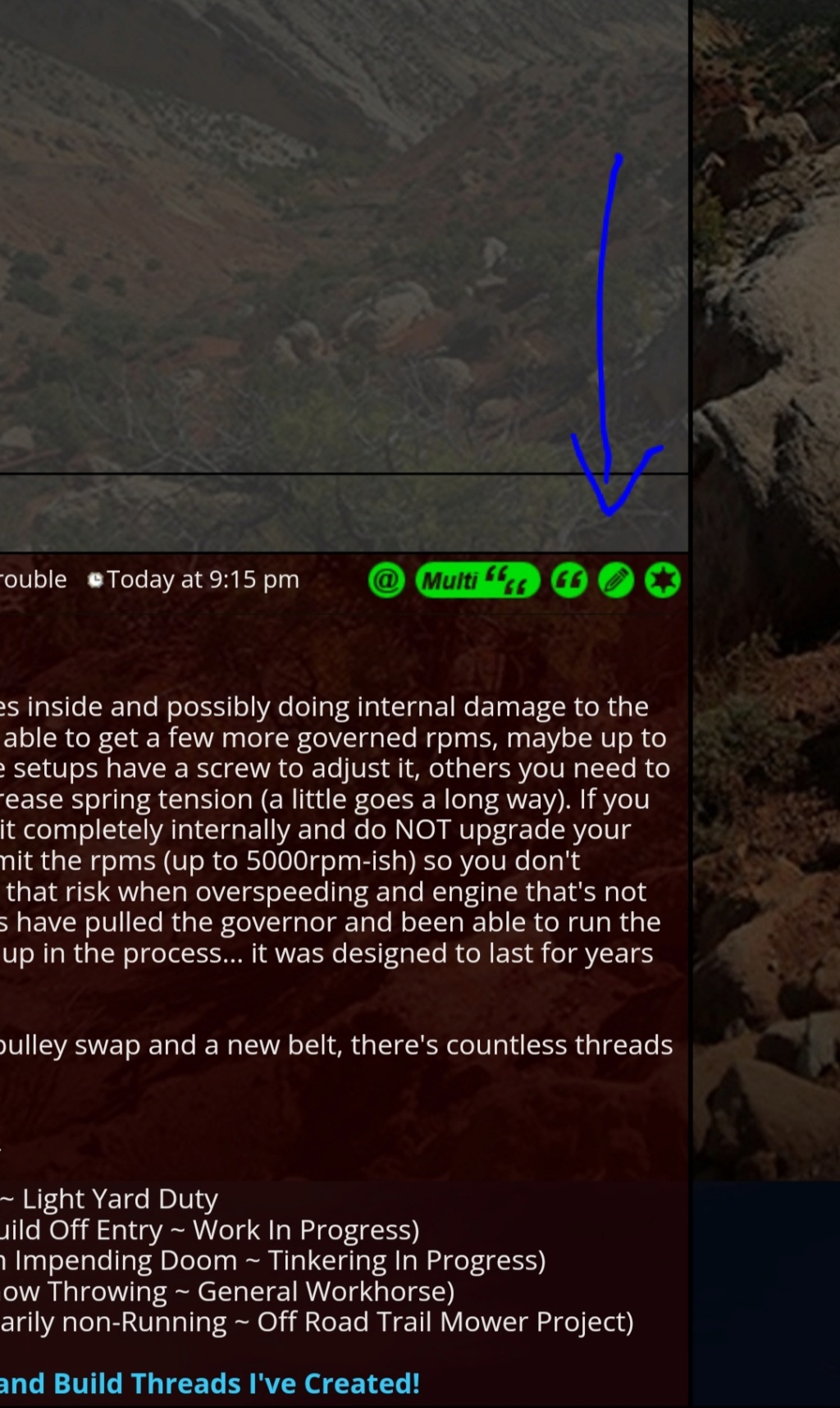This screenshot has width=840, height=1408.
Task: Click the thread title ending in 'rouble'
Action: [33, 579]
